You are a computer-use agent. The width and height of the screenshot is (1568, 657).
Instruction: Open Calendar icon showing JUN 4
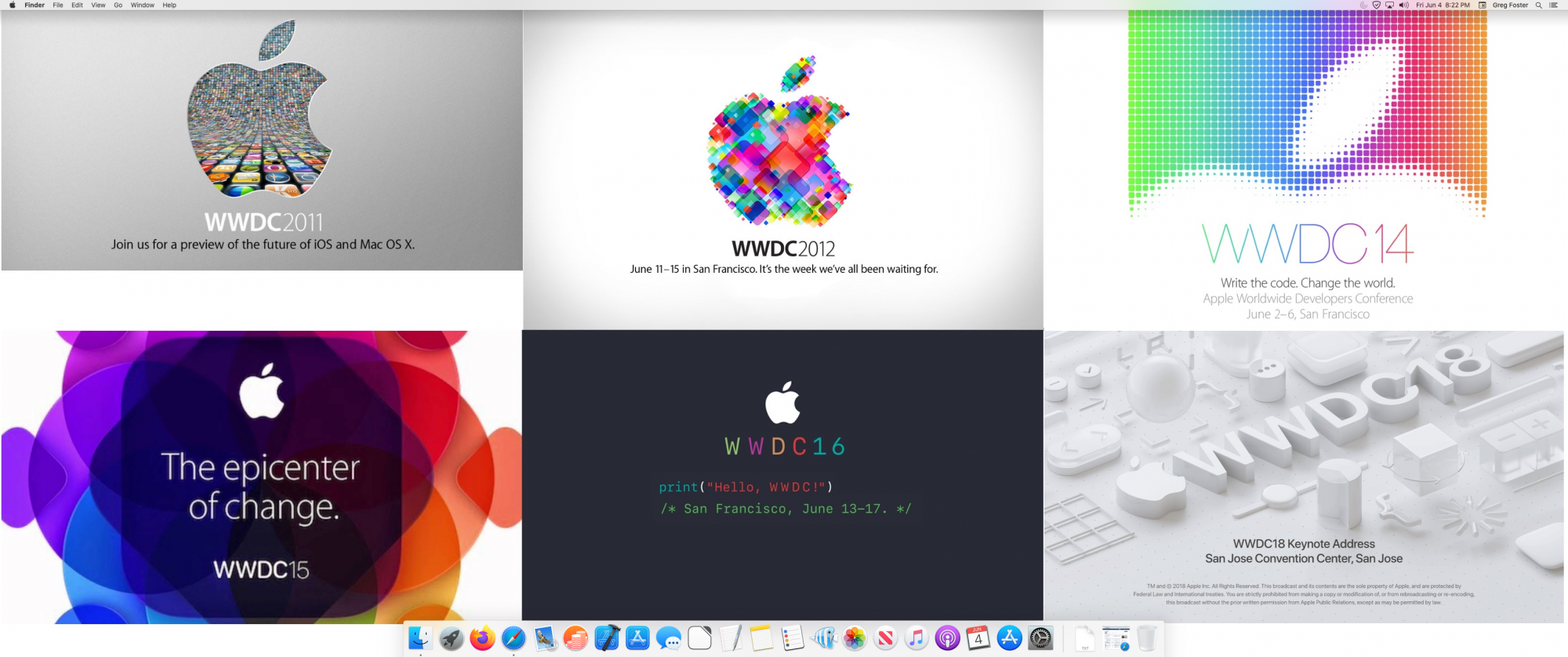(978, 638)
